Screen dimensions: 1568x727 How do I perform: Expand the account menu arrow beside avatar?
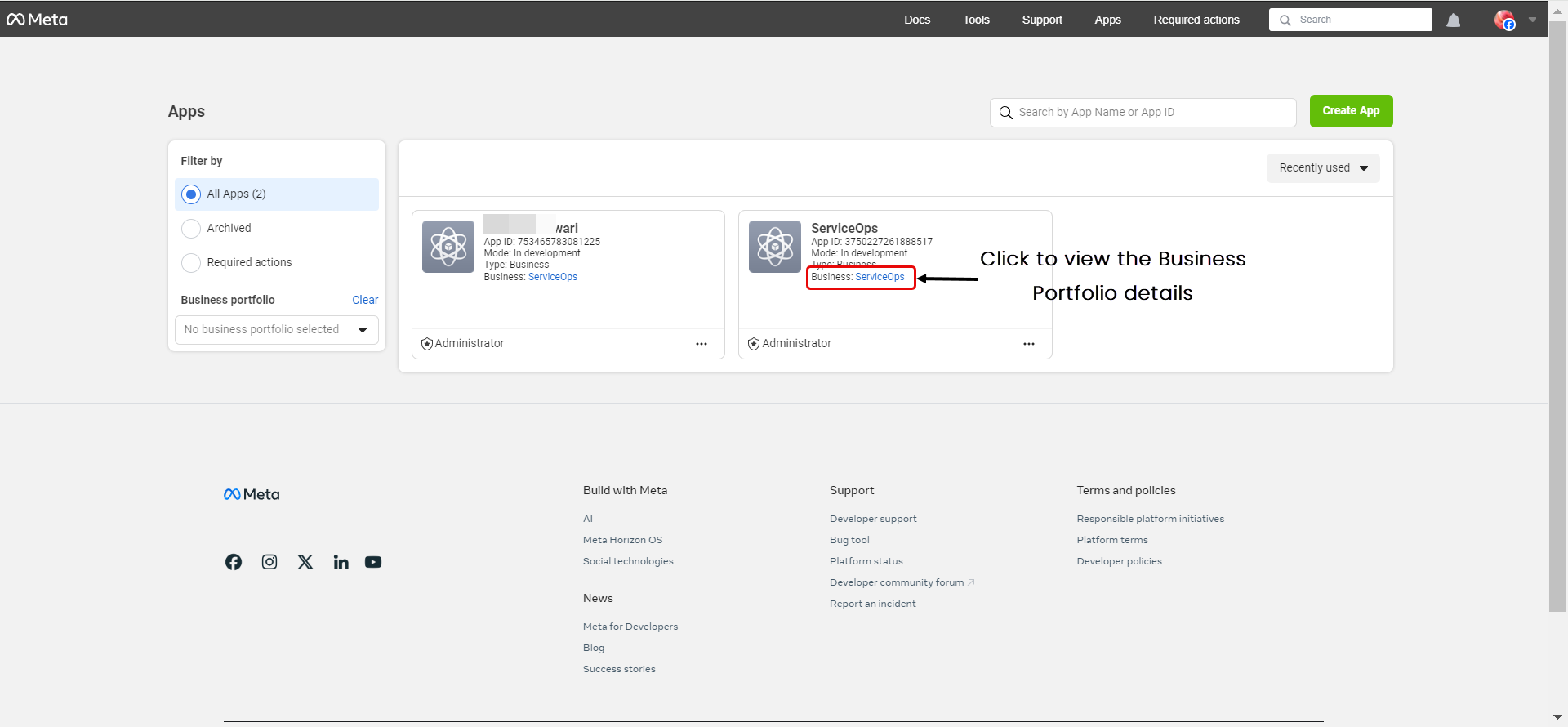[1532, 20]
